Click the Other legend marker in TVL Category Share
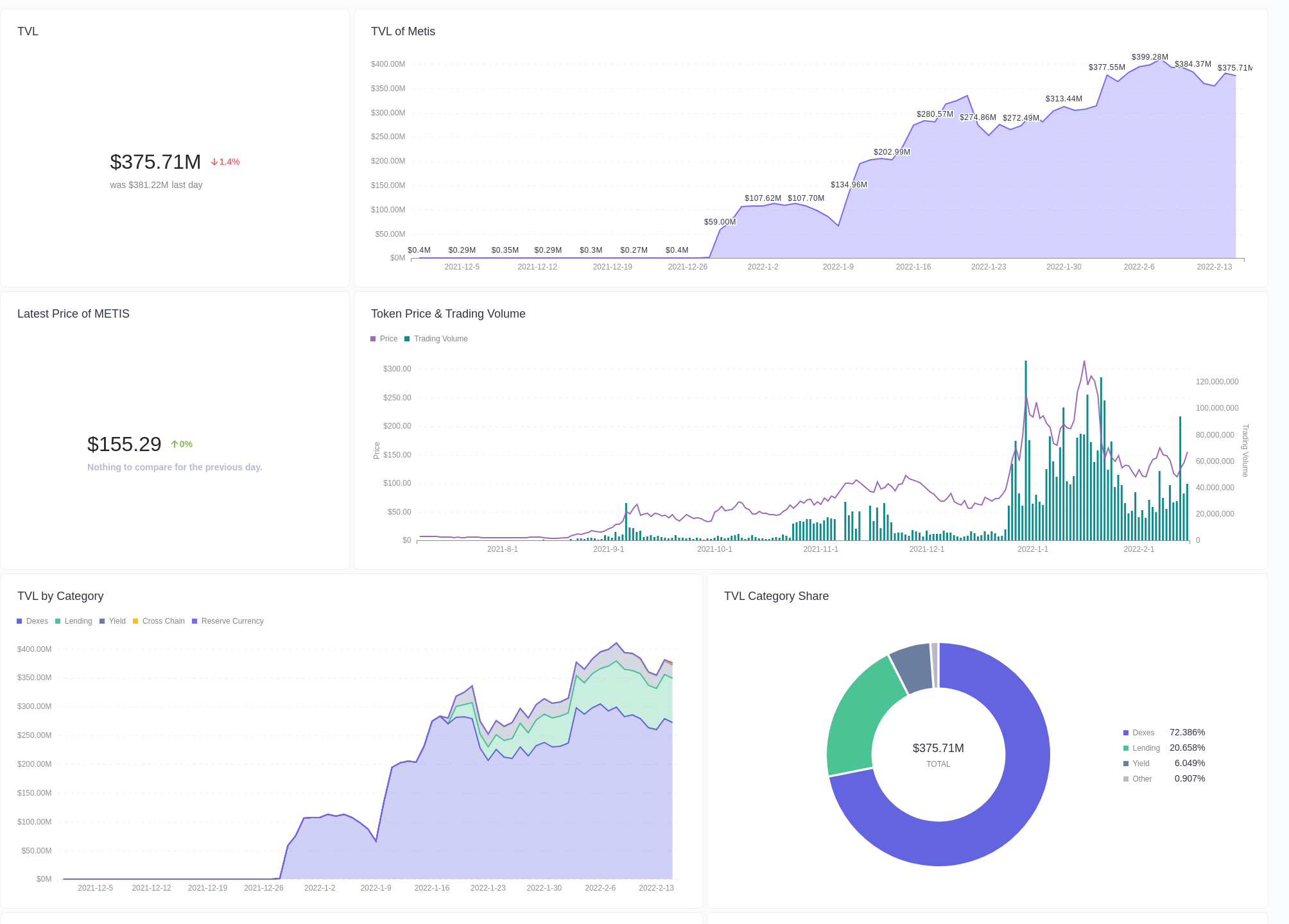 point(1125,778)
